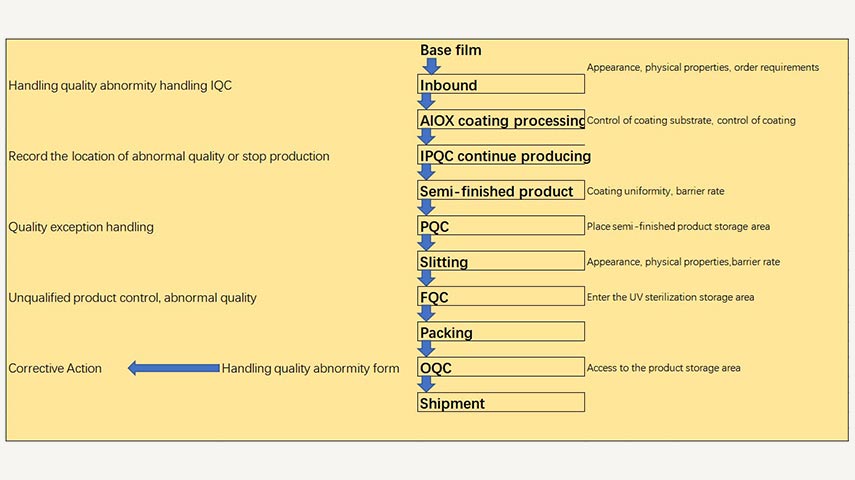
Task: Click the Slitting step box
Action: click(x=500, y=262)
